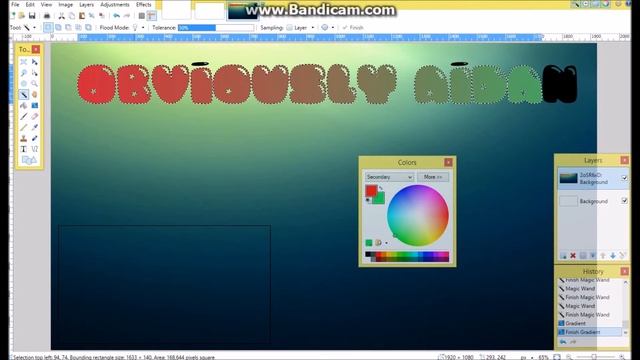Viewport: 640px width, 360px height.
Task: Delete layer with red X icon
Action: point(573,256)
